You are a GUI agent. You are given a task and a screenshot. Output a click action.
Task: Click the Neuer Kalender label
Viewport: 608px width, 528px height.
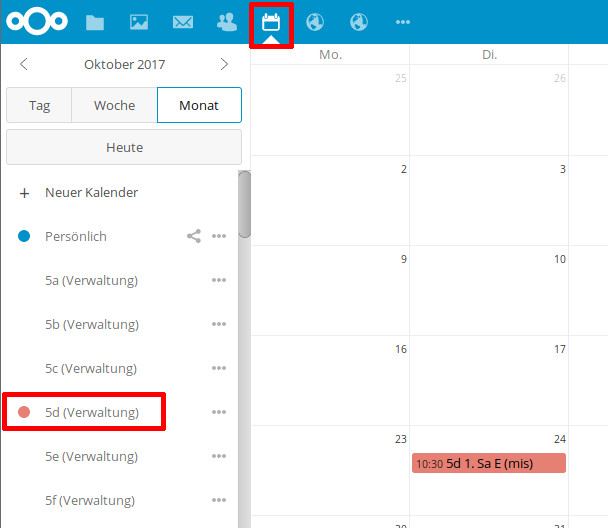tap(92, 192)
